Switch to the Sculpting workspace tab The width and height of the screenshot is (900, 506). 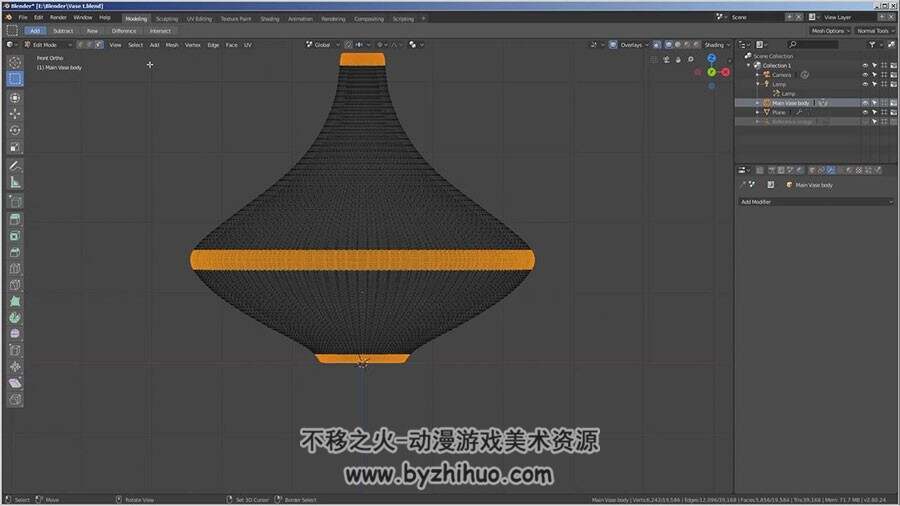coord(167,19)
